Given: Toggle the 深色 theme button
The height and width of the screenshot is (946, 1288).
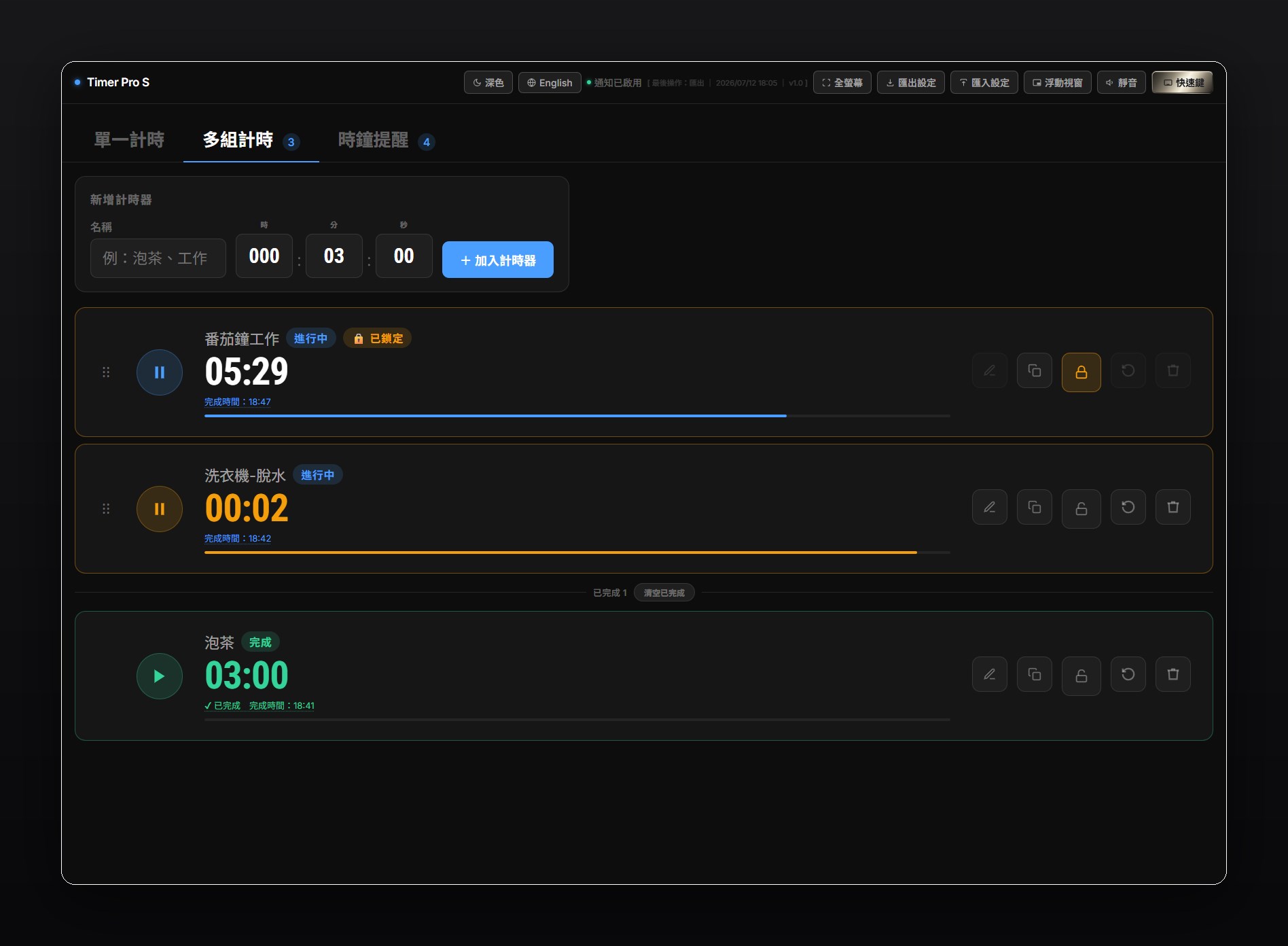Looking at the screenshot, I should tap(488, 82).
